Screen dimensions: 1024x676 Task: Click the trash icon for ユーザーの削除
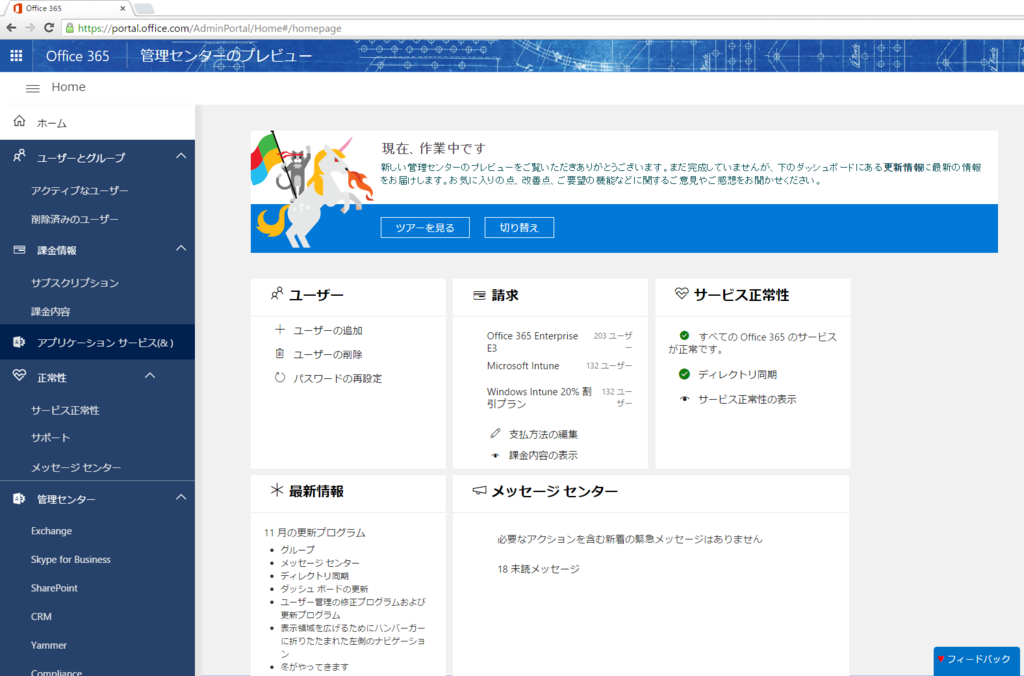[x=280, y=353]
